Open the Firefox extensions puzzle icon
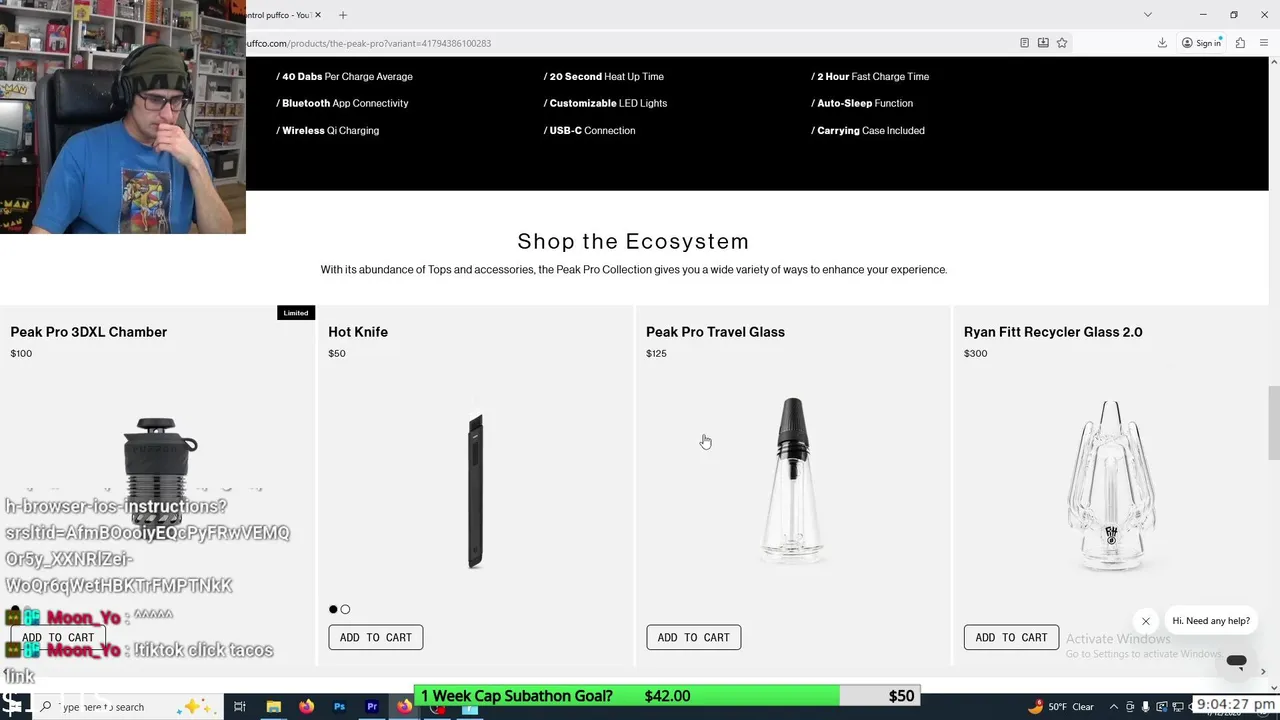Image resolution: width=1280 pixels, height=720 pixels. pos(1240,43)
